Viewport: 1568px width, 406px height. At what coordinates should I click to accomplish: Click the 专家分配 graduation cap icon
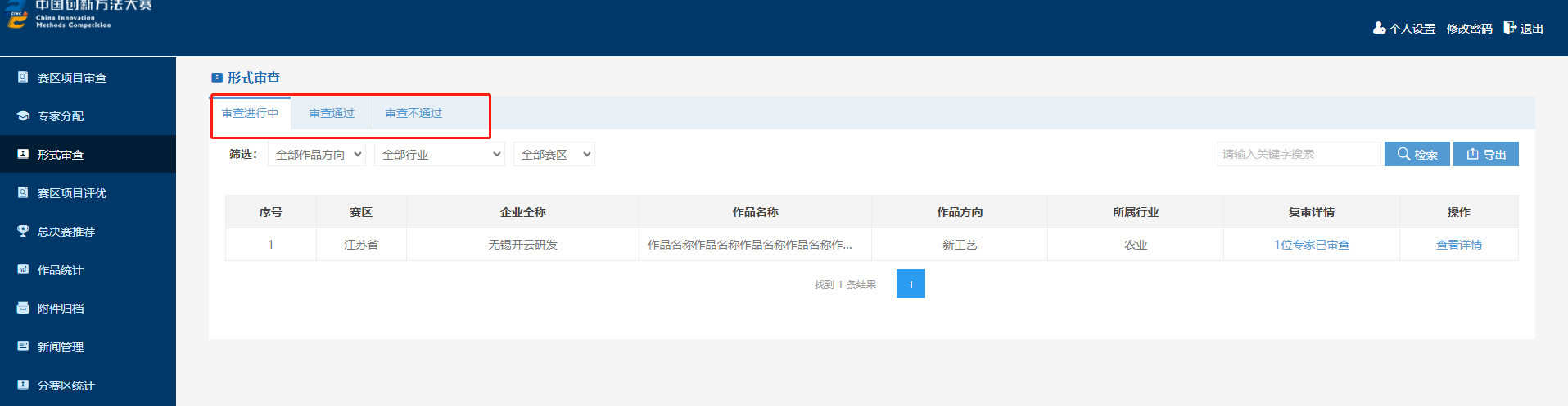tap(23, 115)
